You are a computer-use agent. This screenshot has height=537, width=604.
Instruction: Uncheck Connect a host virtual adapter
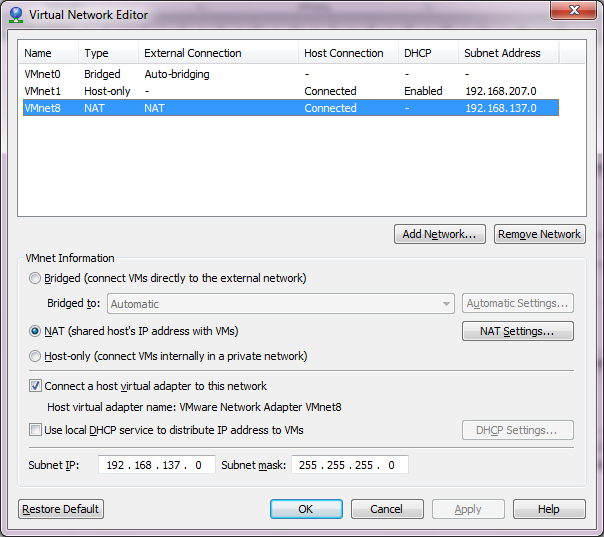point(35,386)
